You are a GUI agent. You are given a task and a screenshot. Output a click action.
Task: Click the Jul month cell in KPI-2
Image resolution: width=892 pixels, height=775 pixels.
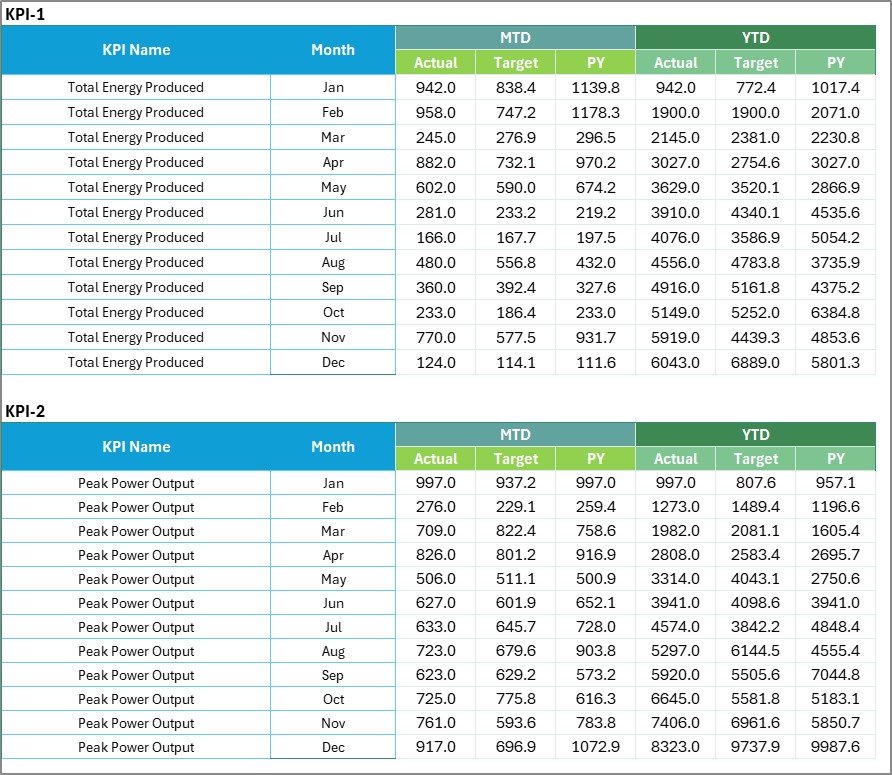point(332,627)
